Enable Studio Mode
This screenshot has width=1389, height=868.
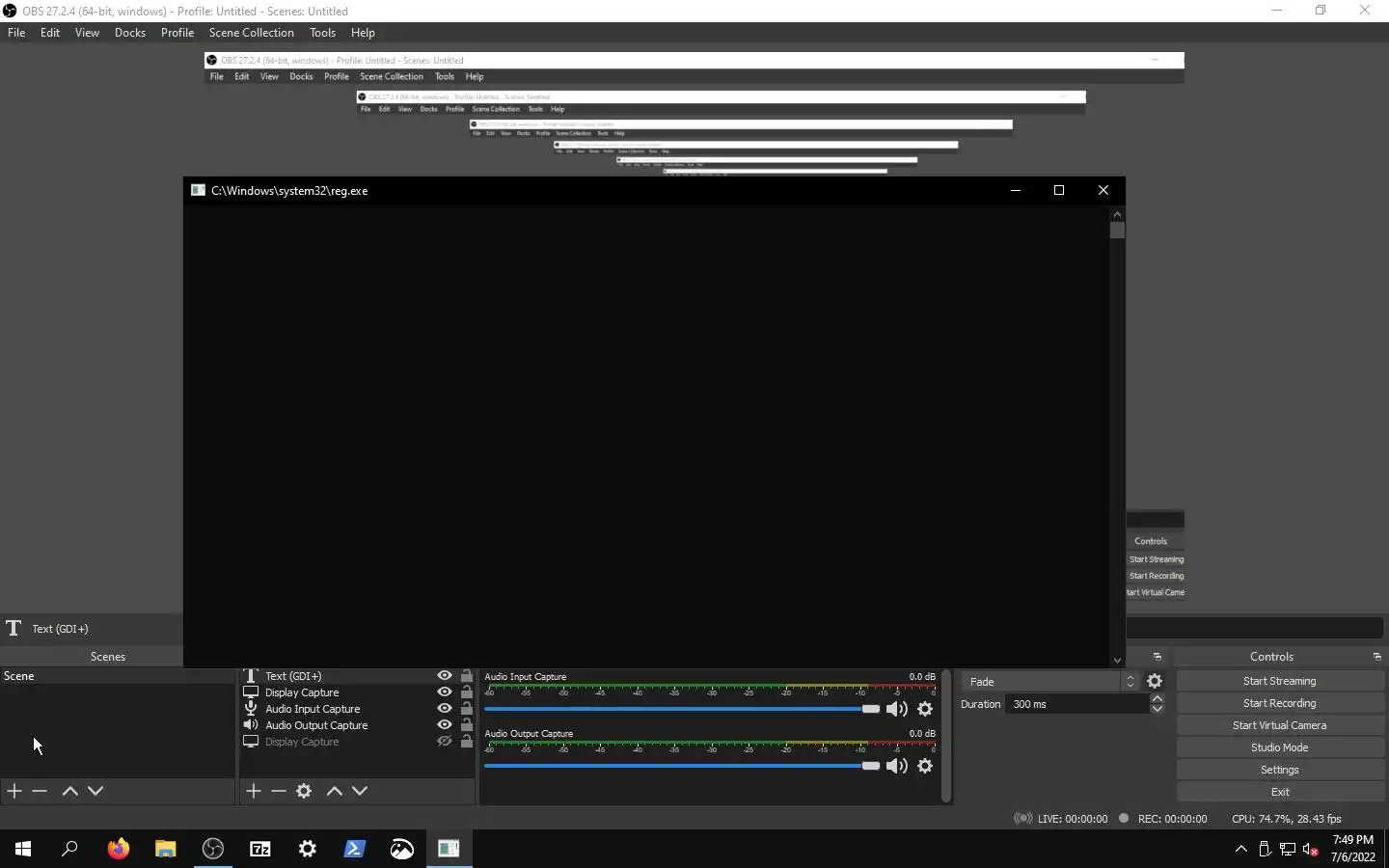(1280, 747)
